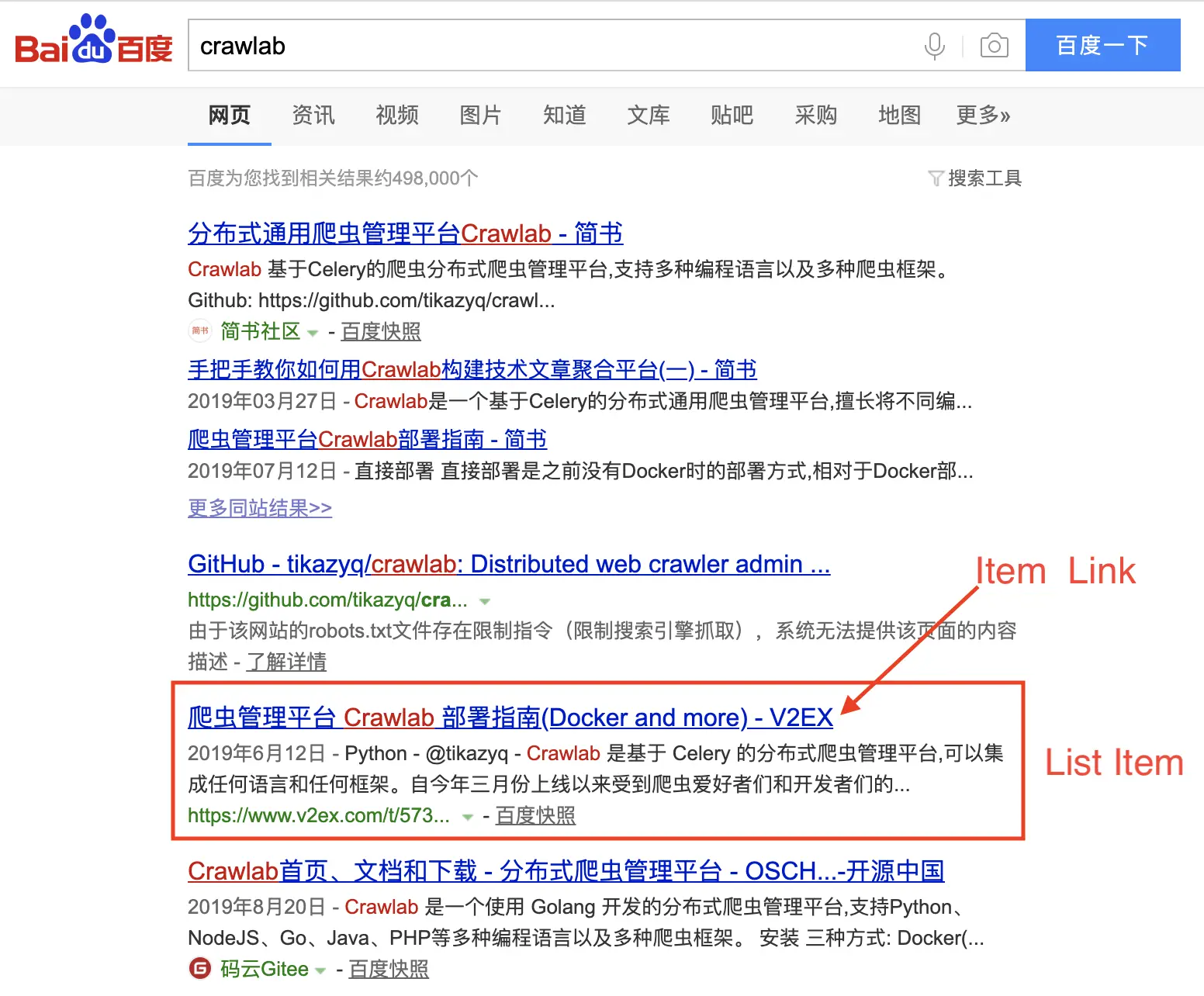Open the 爬虫管理平台Crawlab部署指南 - 简书 result
Screen dimensions: 1204x996
coord(367,439)
